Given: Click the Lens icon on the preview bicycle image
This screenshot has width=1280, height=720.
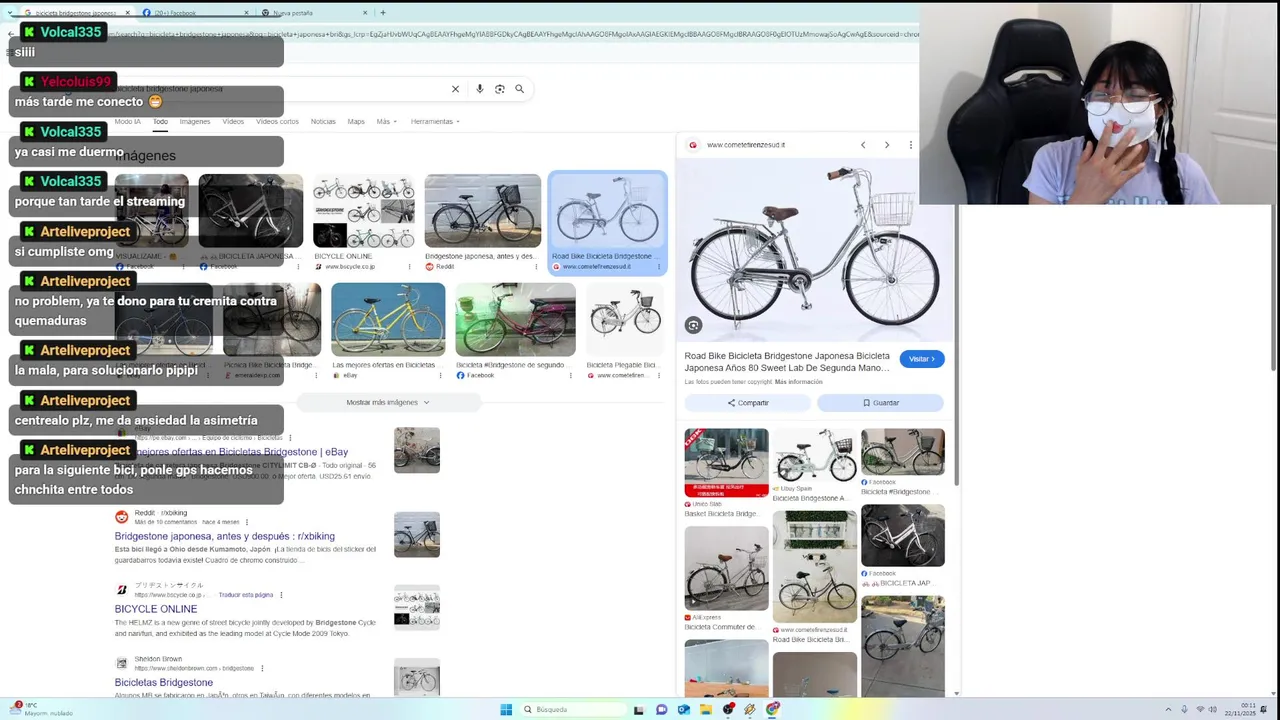Looking at the screenshot, I should coord(693,325).
